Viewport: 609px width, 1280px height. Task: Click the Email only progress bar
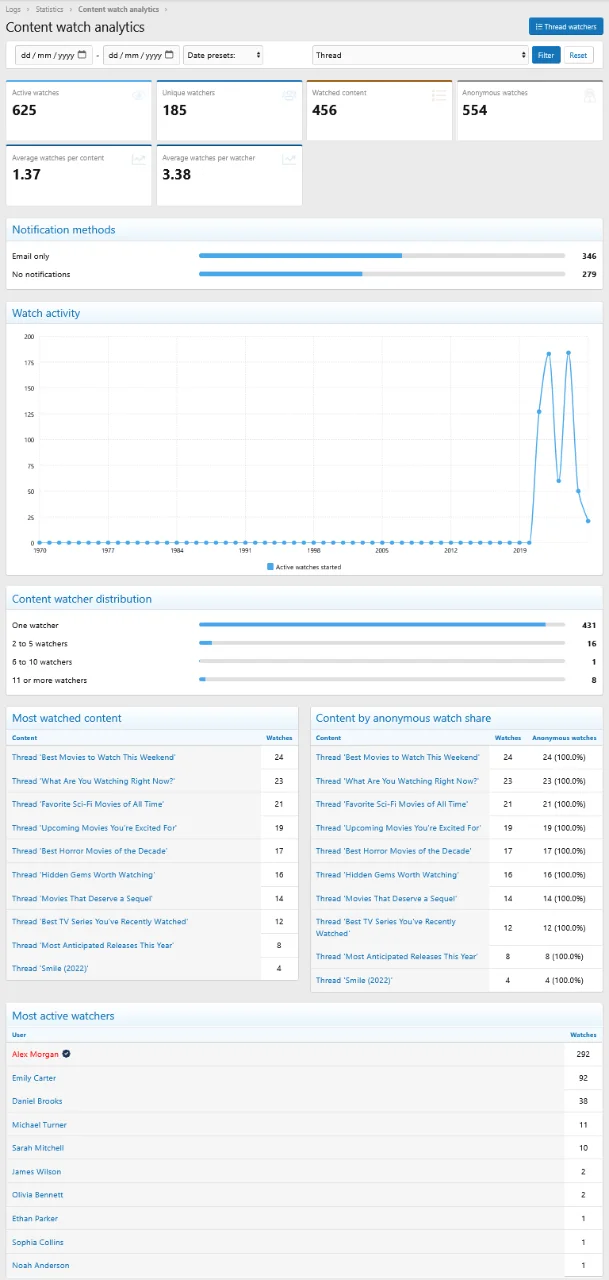coord(382,256)
